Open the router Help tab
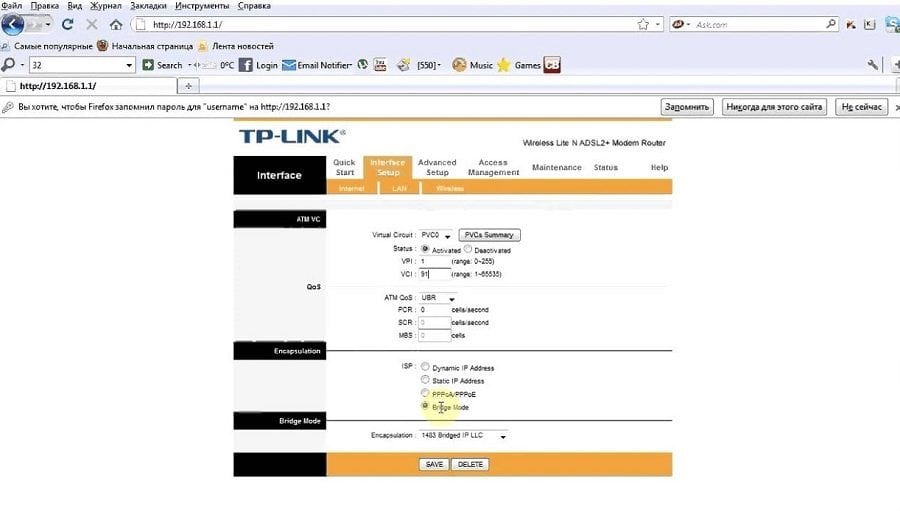This screenshot has height=511, width=900. [x=659, y=167]
